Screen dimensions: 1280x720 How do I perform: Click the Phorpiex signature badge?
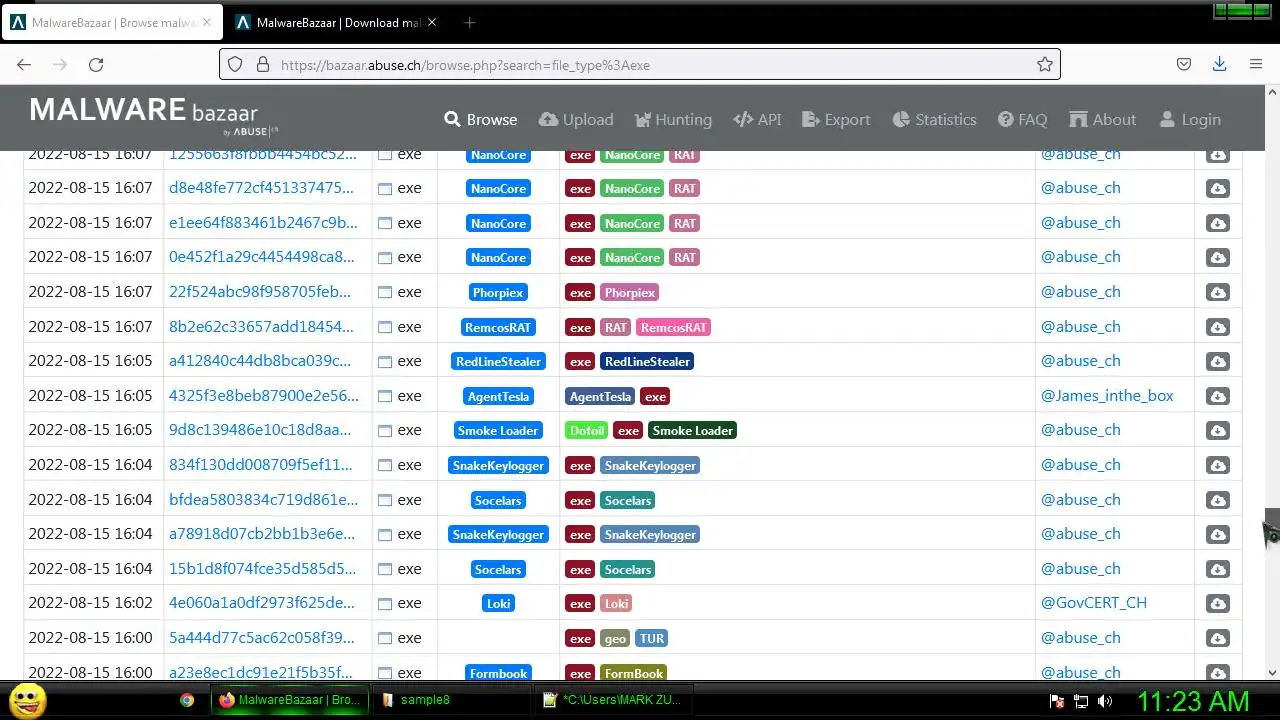click(498, 293)
